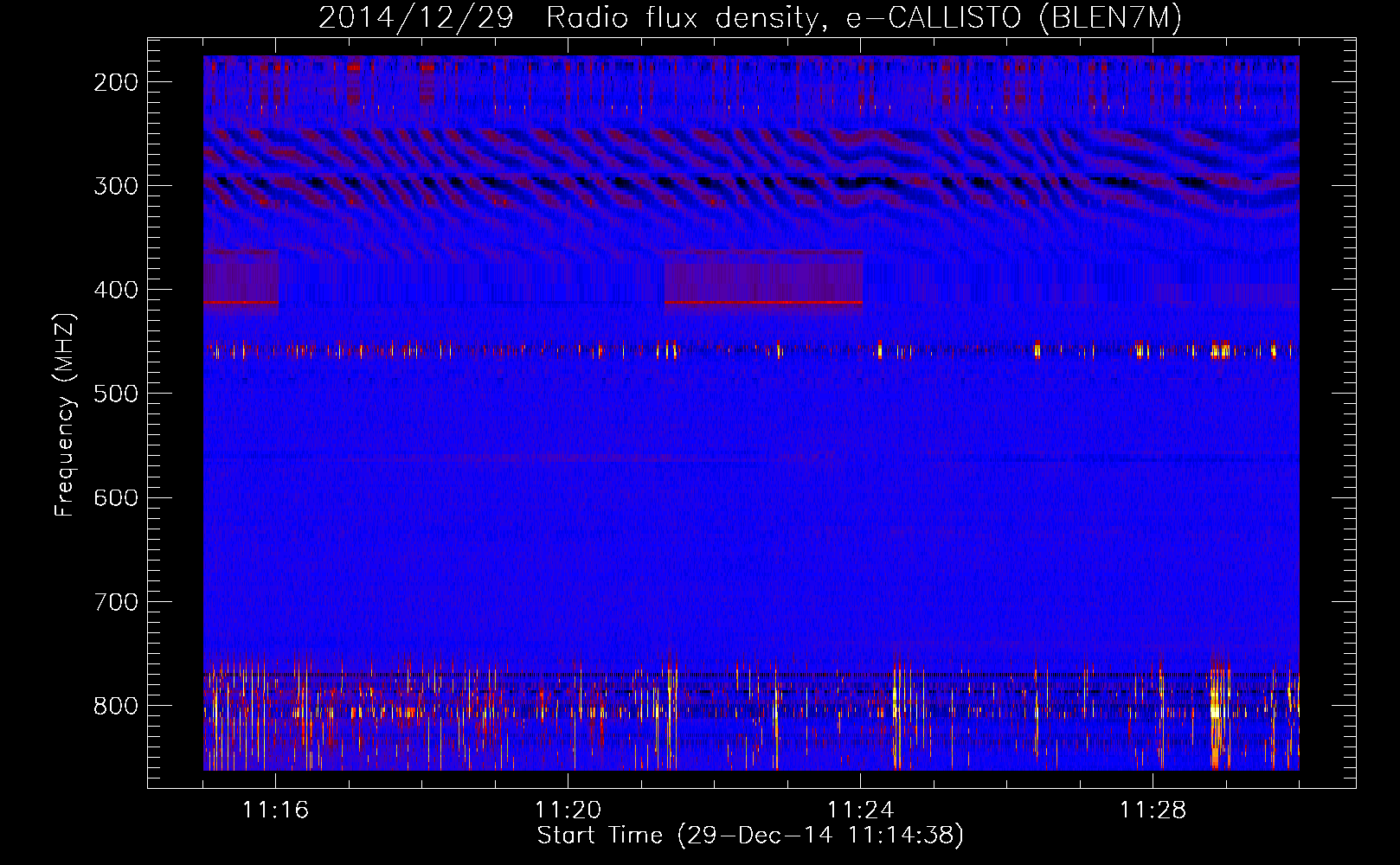Click the 300 frequency tick label
This screenshot has width=1400, height=865.
(x=116, y=186)
